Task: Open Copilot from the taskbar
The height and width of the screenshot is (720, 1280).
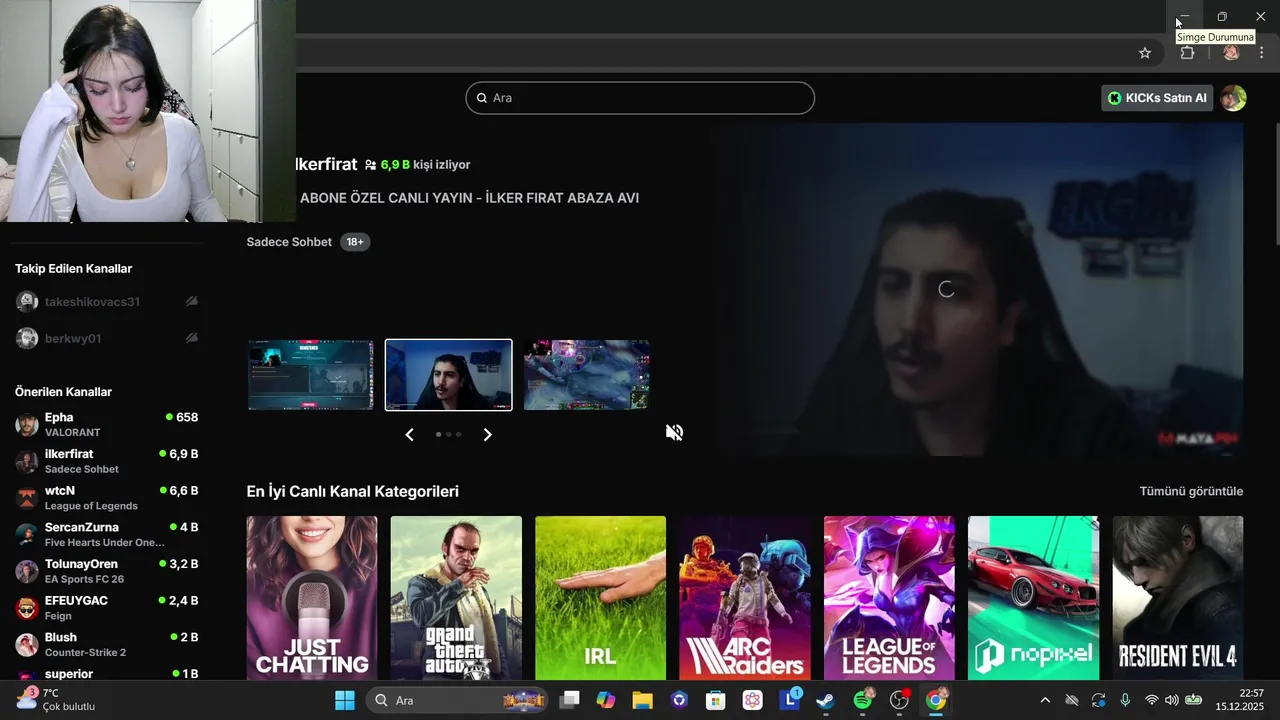Action: pos(606,700)
